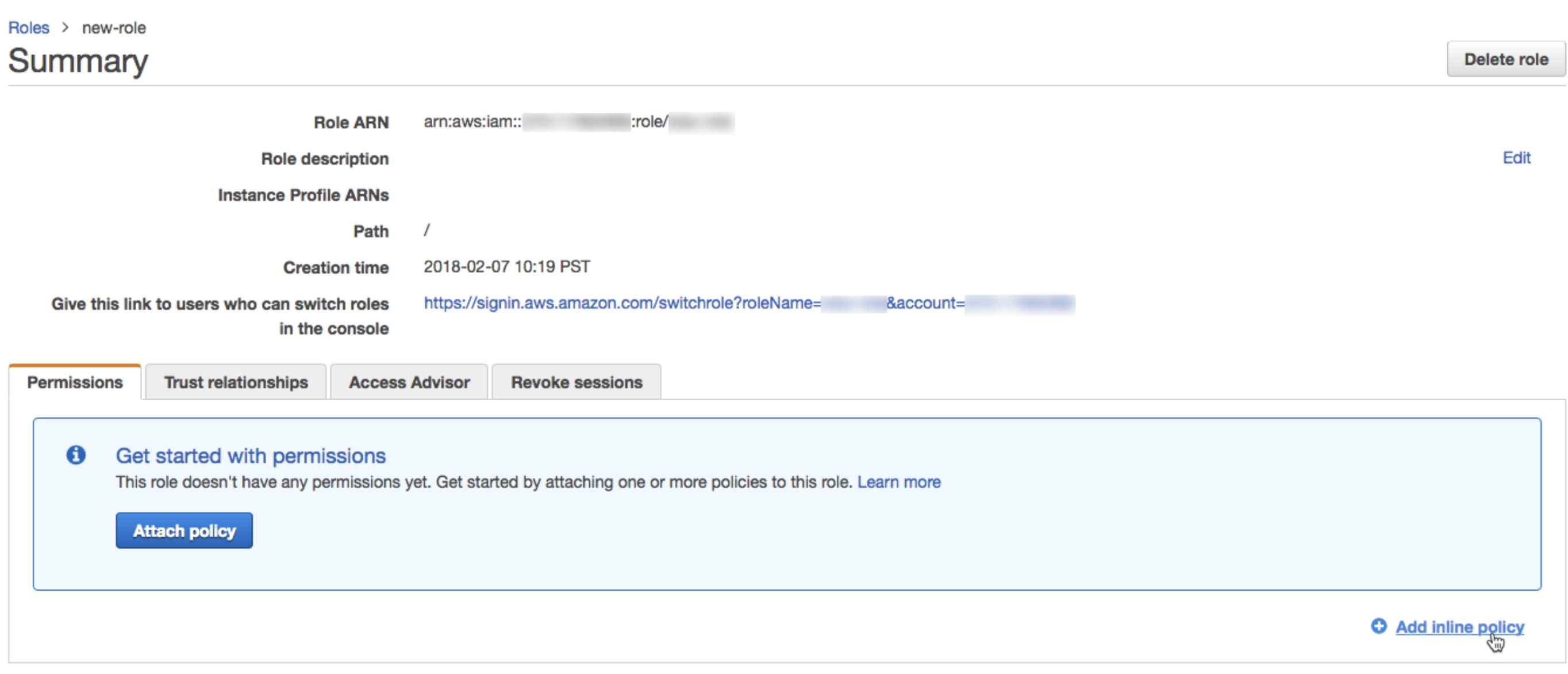The width and height of the screenshot is (1568, 674).
Task: Click the Delete role button
Action: [x=1506, y=59]
